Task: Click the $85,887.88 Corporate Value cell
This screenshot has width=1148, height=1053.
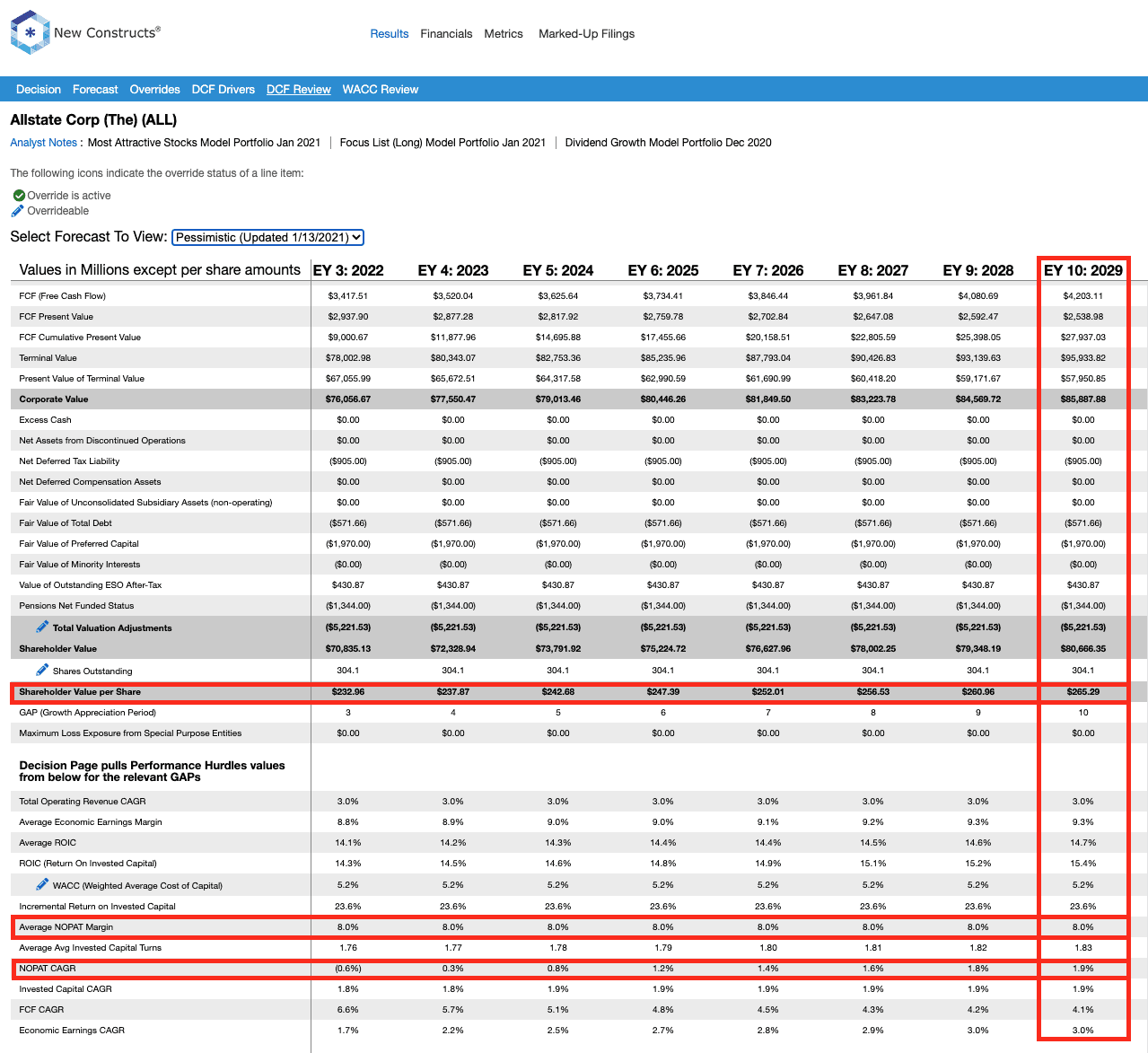Action: point(1083,399)
